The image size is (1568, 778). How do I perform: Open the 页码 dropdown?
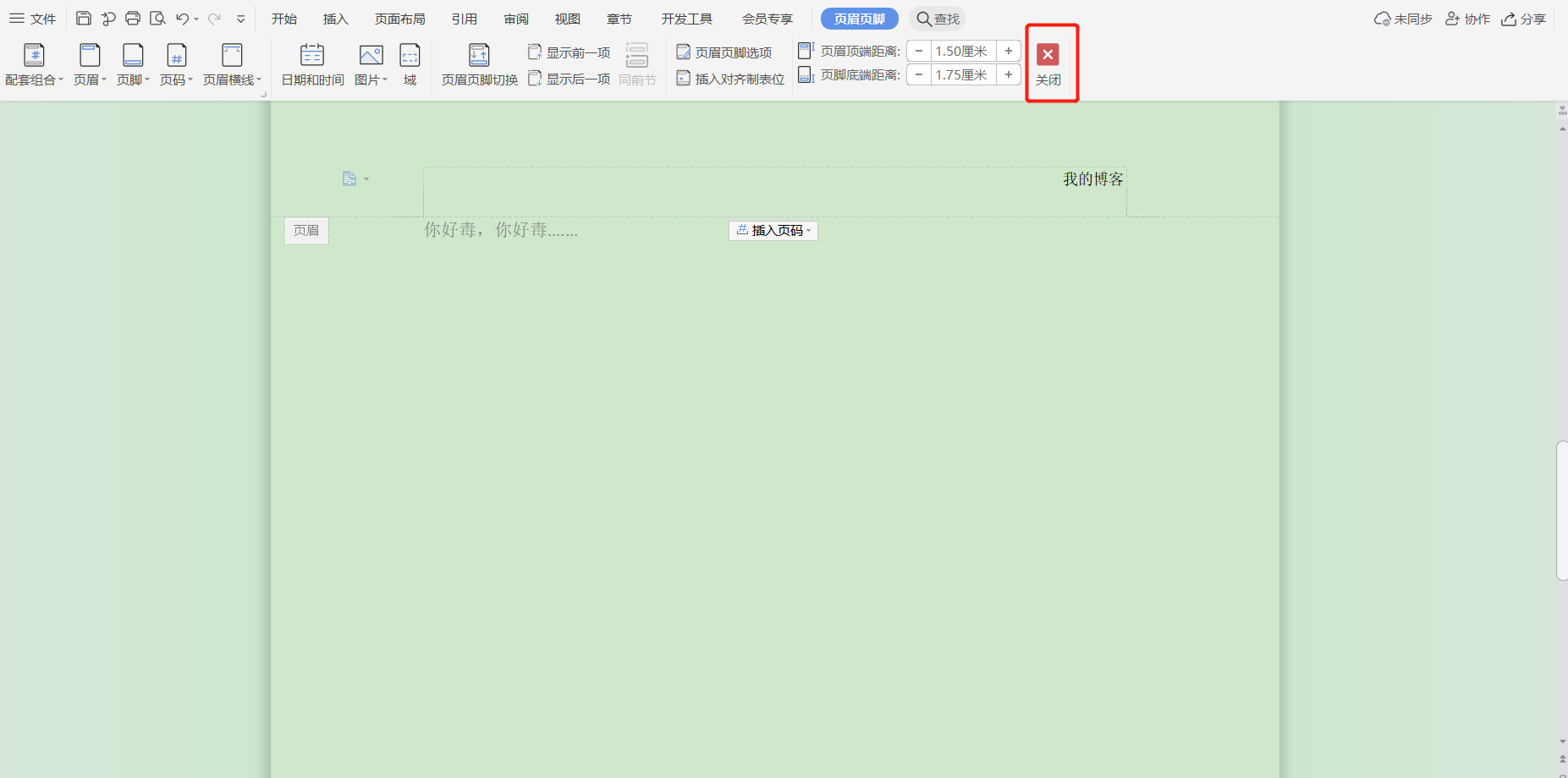pyautogui.click(x=176, y=63)
